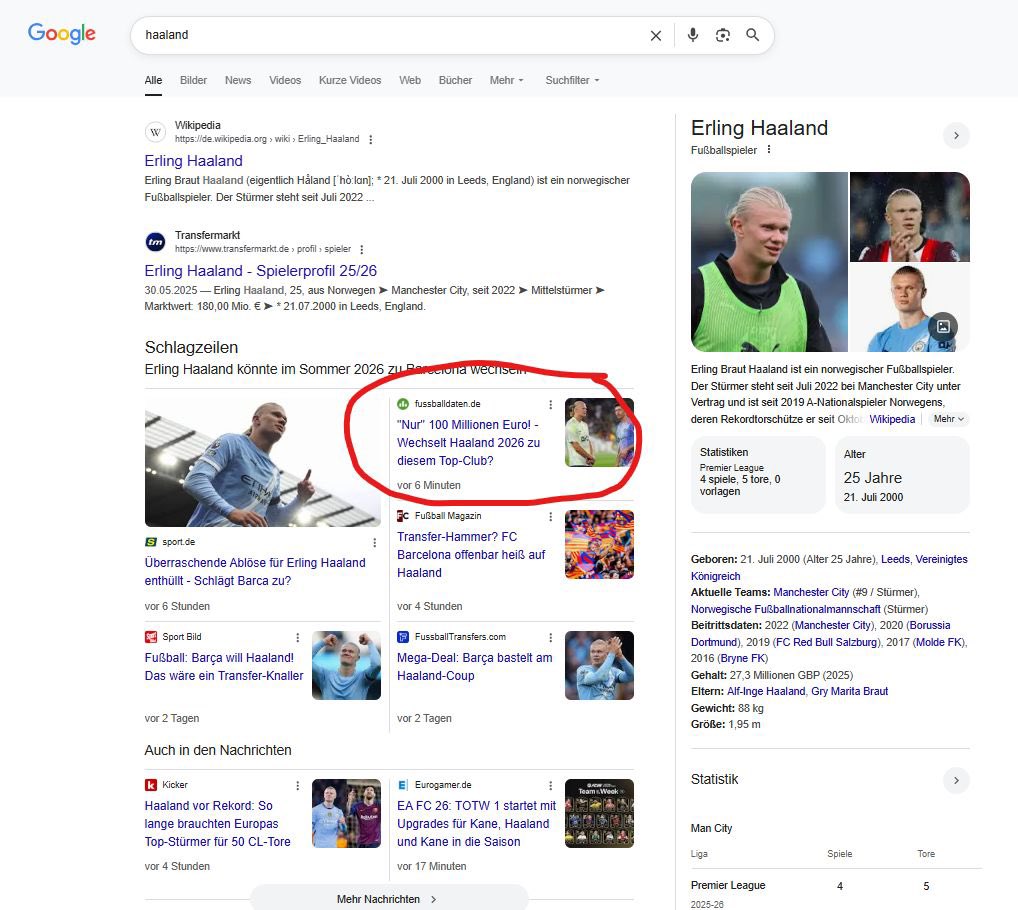Expand Erling Haaland panel with arrow button
The height and width of the screenshot is (910, 1018).
point(956,136)
